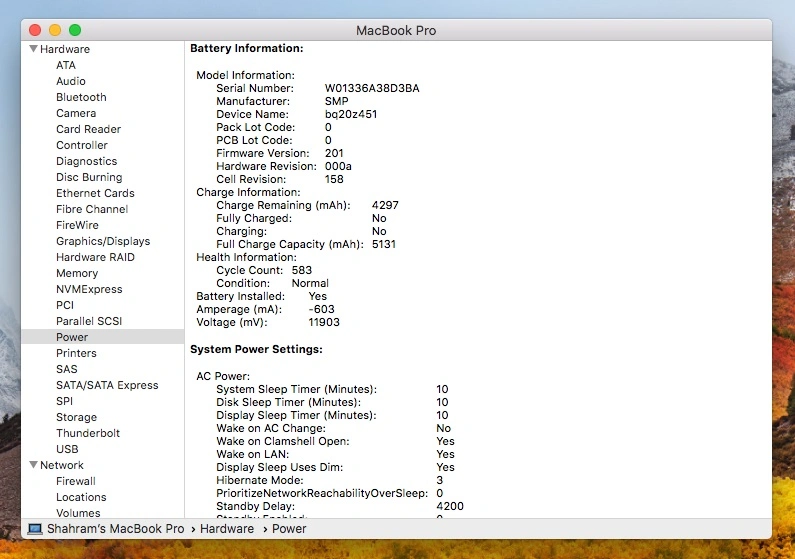The height and width of the screenshot is (559, 795).
Task: Click the amperage value -603
Action: [321, 309]
